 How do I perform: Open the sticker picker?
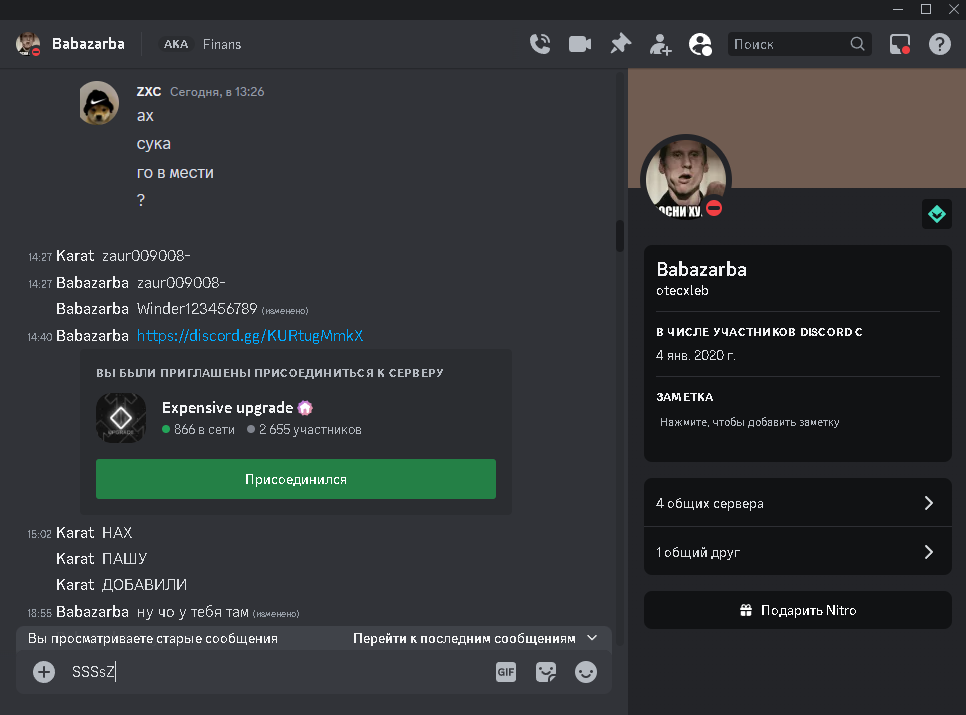coord(546,672)
